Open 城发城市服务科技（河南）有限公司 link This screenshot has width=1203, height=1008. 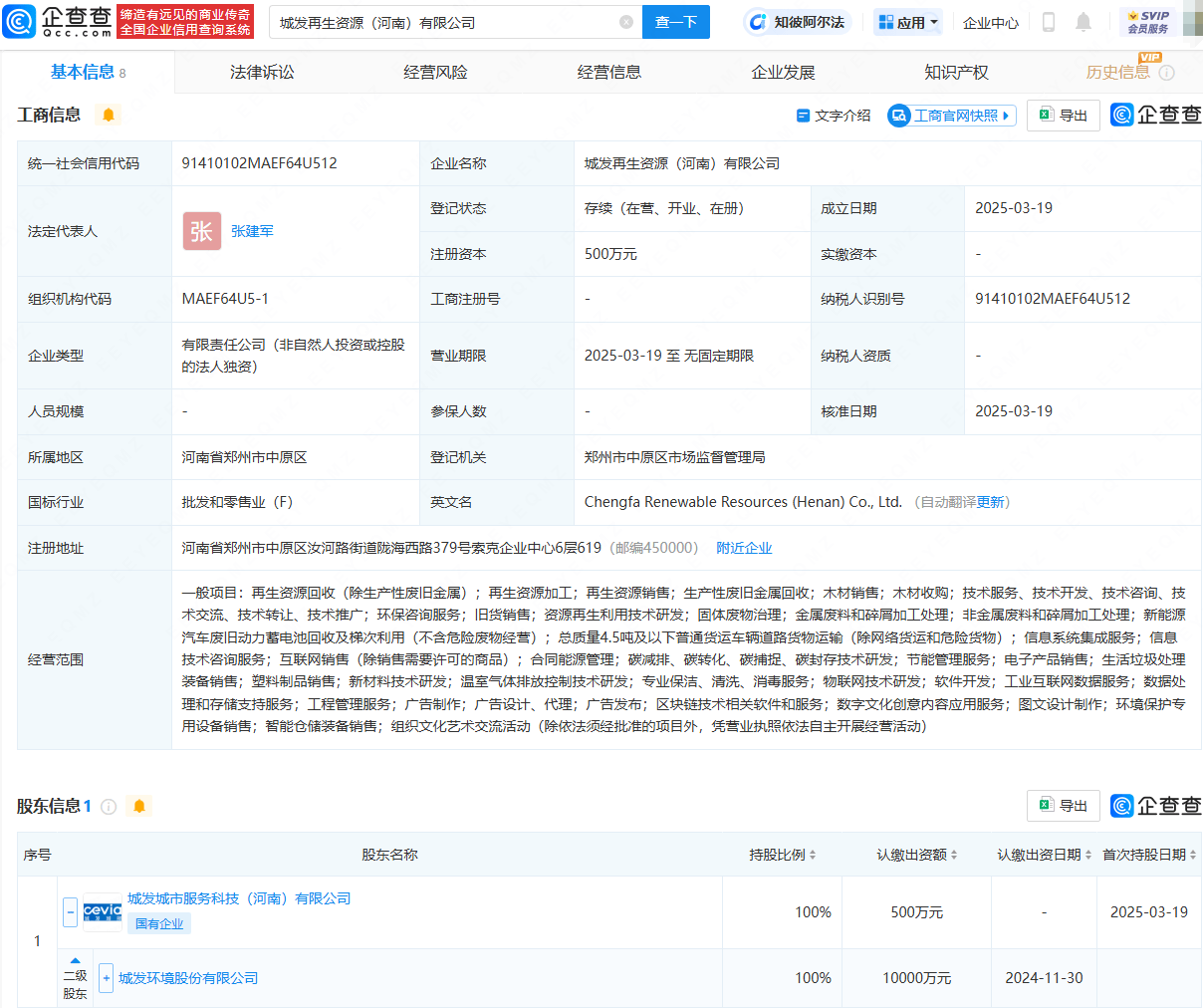pyautogui.click(x=239, y=898)
